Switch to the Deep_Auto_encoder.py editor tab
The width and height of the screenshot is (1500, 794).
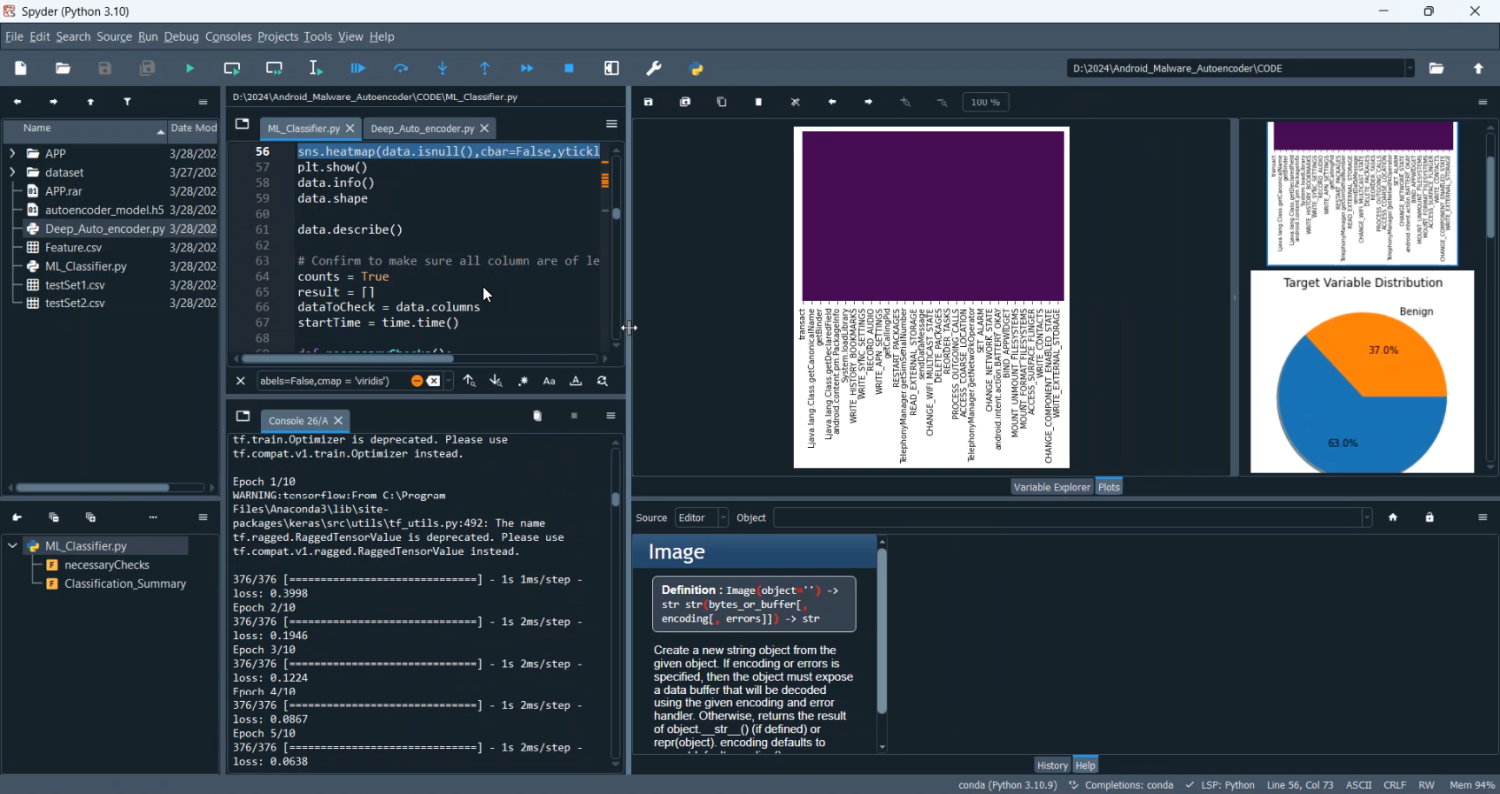[430, 129]
